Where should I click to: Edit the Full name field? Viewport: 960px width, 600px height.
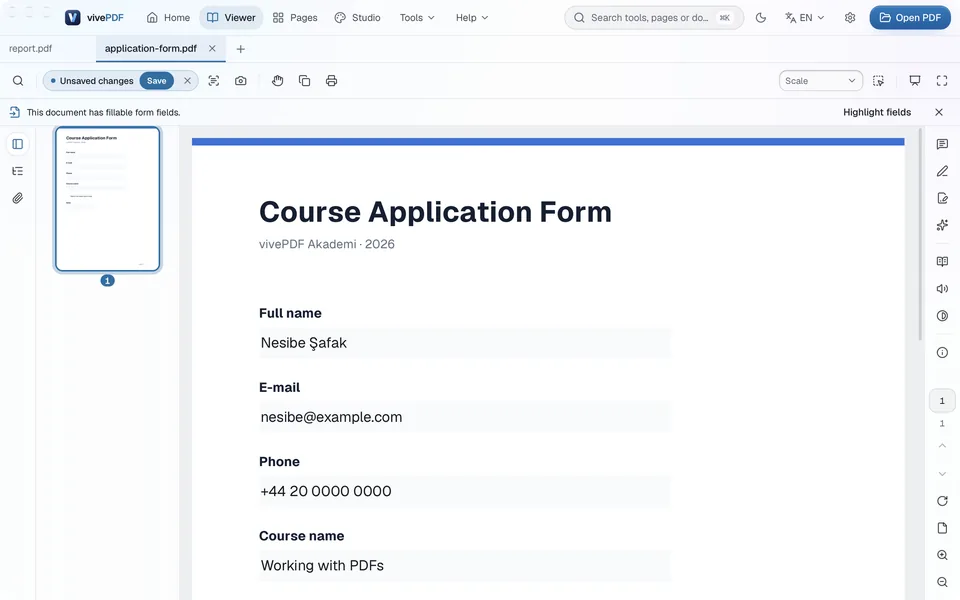pos(465,343)
